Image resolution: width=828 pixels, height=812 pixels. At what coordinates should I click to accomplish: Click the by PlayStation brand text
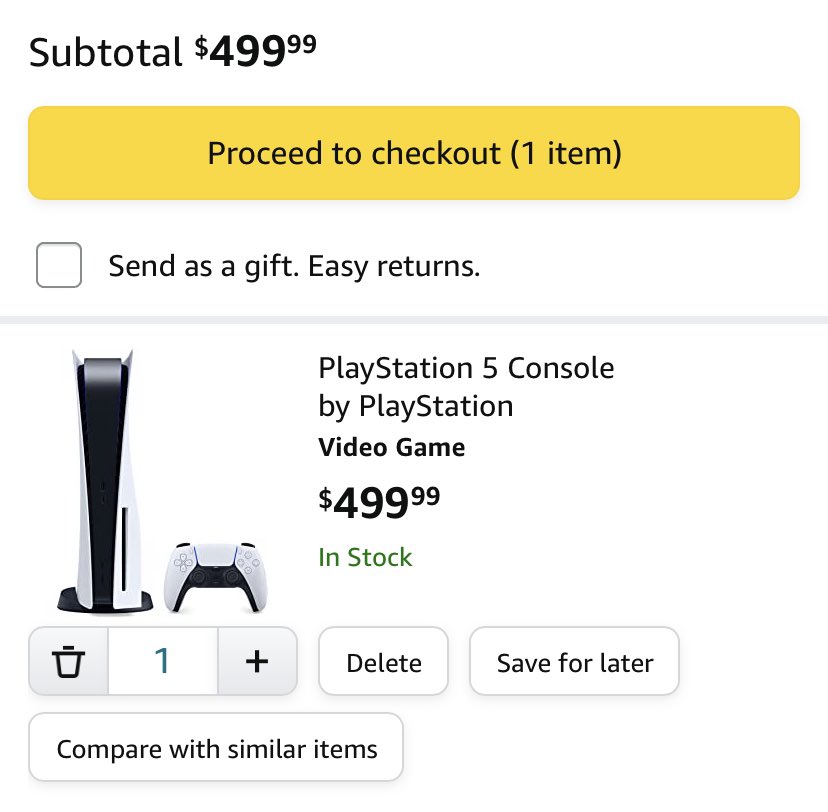416,407
